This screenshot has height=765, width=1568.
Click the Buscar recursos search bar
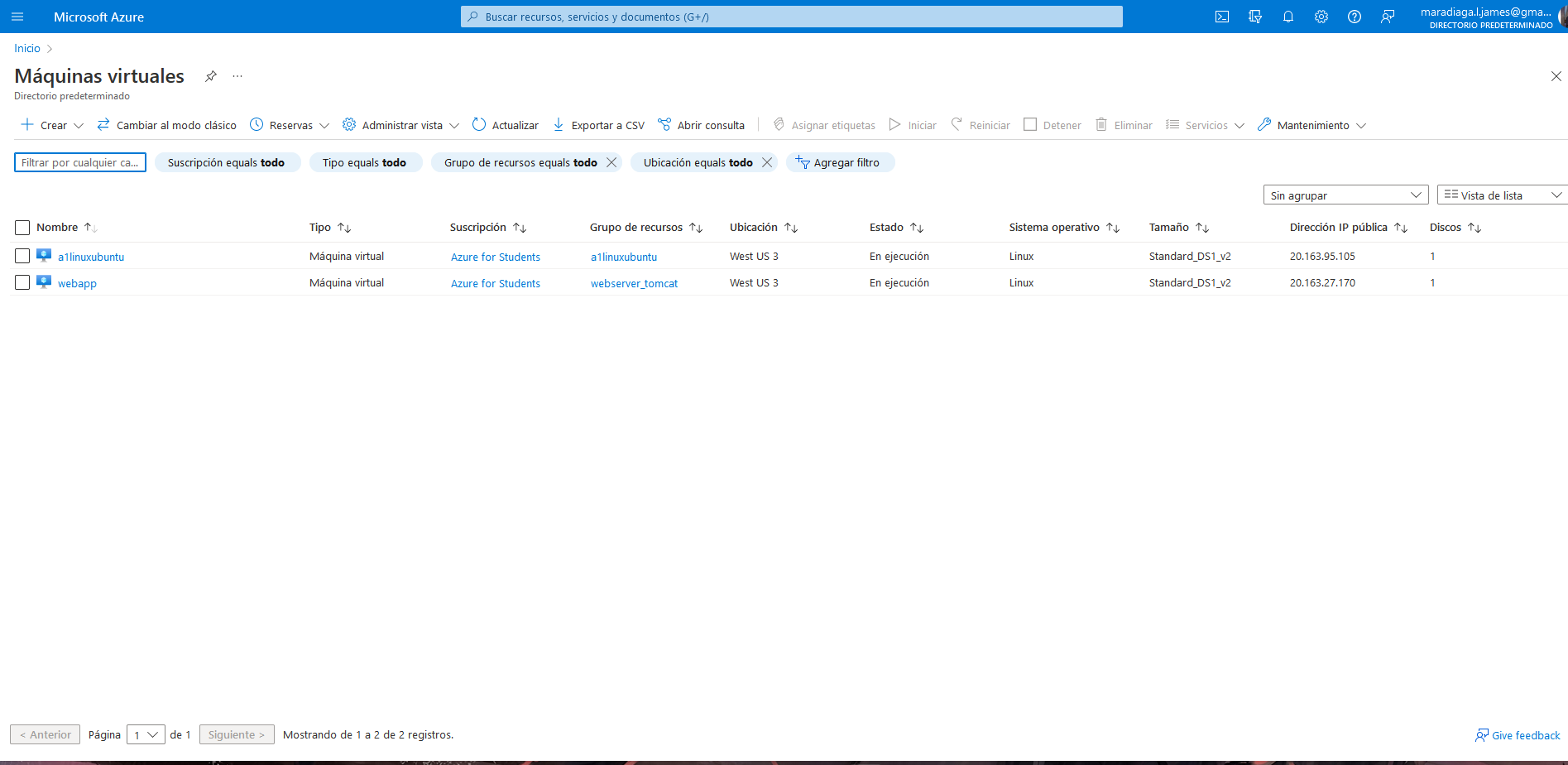coord(792,17)
